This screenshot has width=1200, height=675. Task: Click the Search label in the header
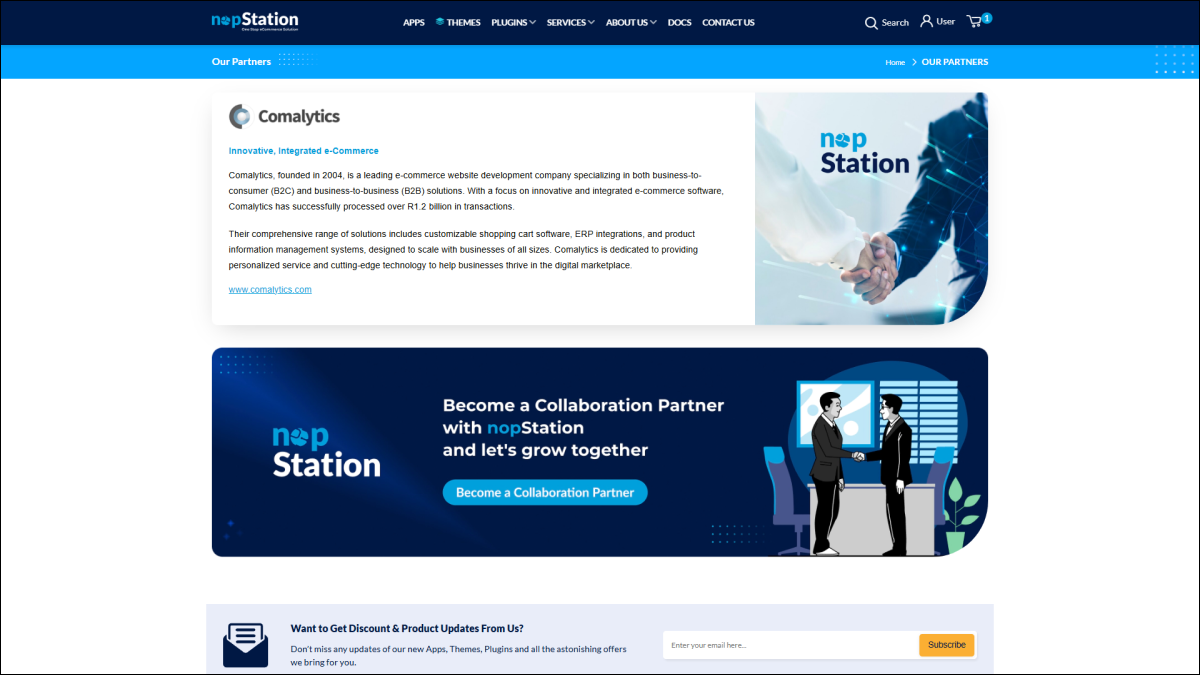point(895,23)
